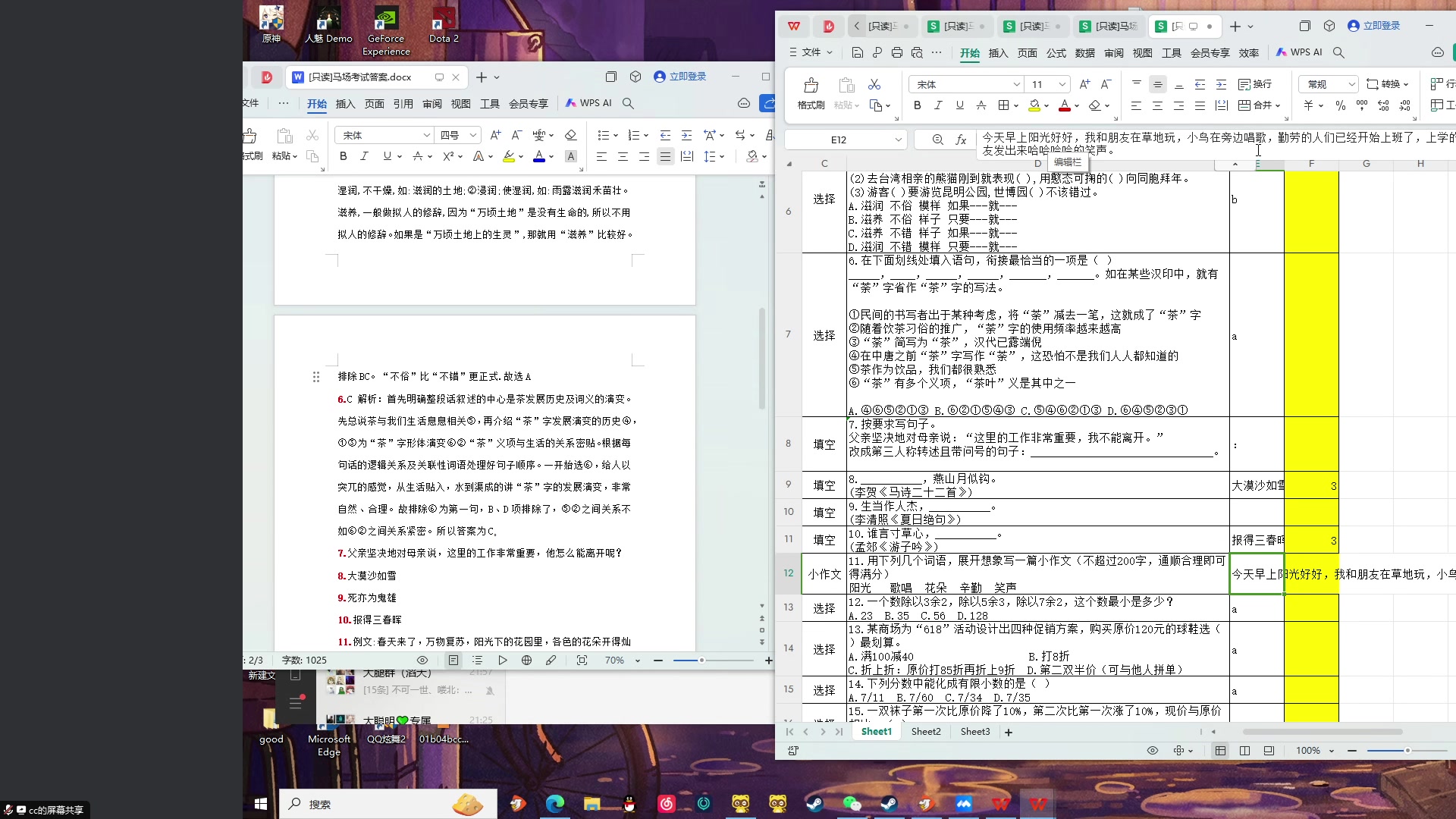Click Word status bar eye-protection icon
This screenshot has width=1456, height=819.
pyautogui.click(x=422, y=661)
